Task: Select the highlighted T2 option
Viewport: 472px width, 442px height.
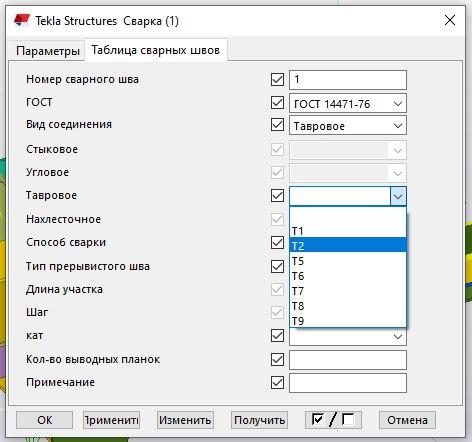Action: pos(348,245)
